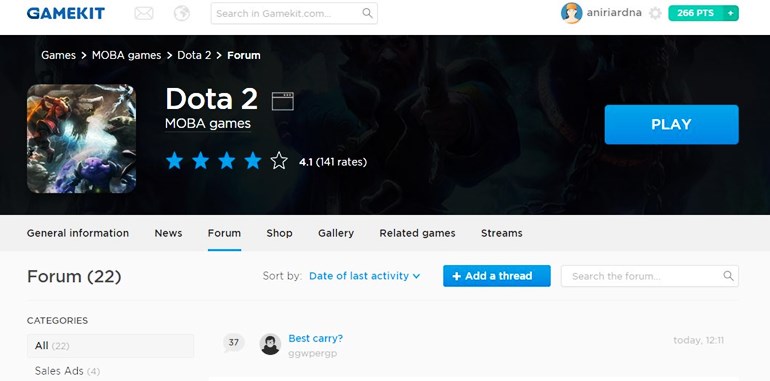Open the News tab
Image resolution: width=770 pixels, height=381 pixels.
click(x=168, y=233)
